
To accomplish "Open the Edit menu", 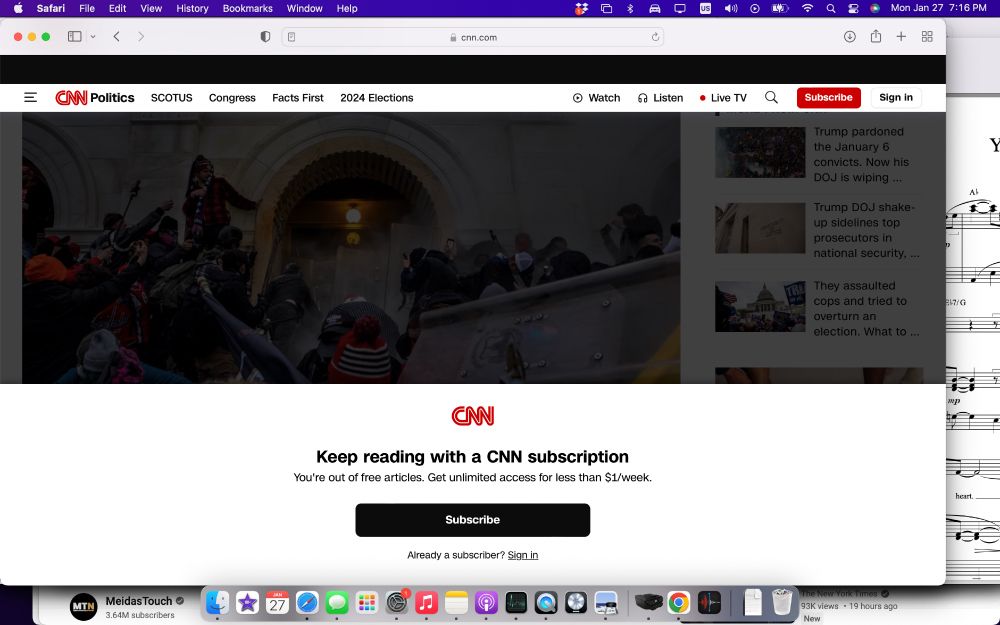I will (x=117, y=8).
